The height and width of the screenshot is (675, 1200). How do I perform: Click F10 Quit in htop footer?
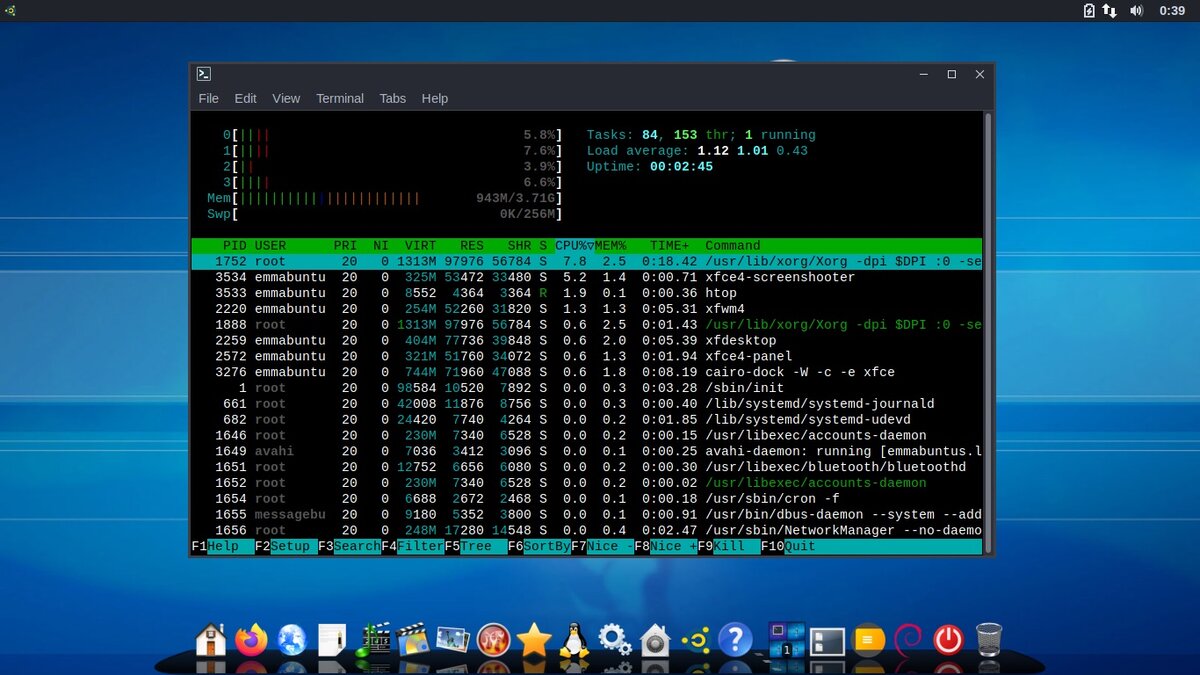(x=791, y=547)
